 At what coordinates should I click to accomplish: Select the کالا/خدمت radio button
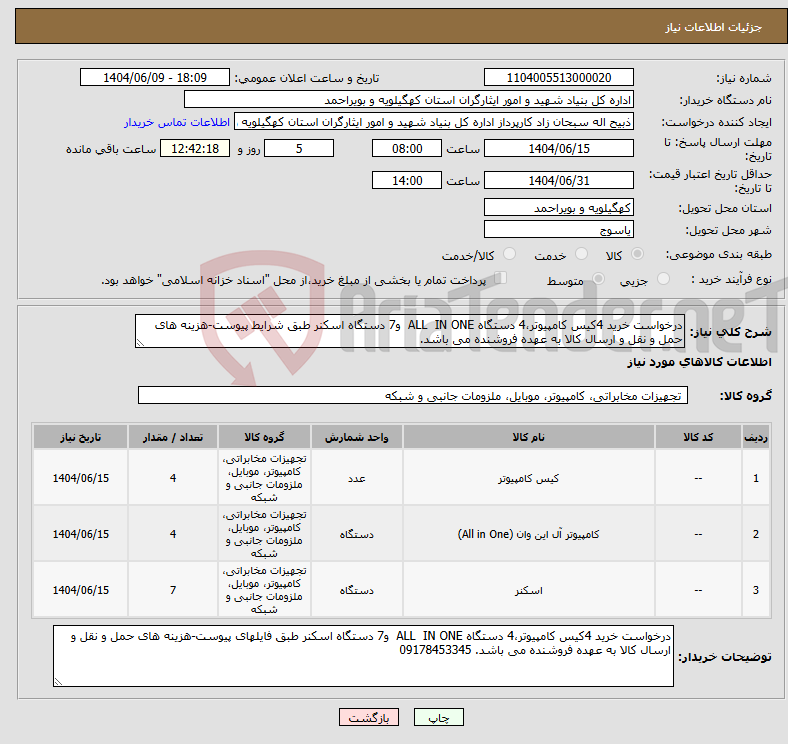(510, 254)
